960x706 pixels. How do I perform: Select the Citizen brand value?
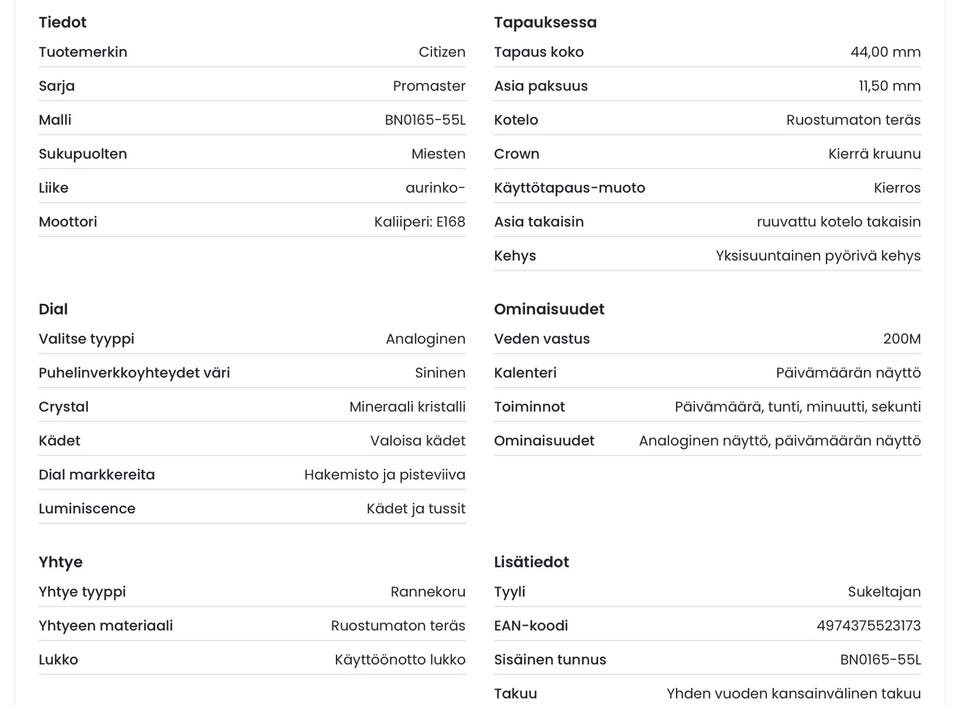[x=441, y=52]
